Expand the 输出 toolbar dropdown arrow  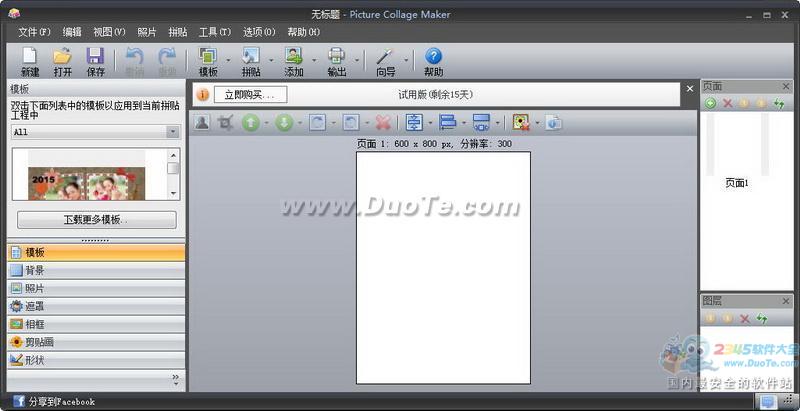(357, 60)
